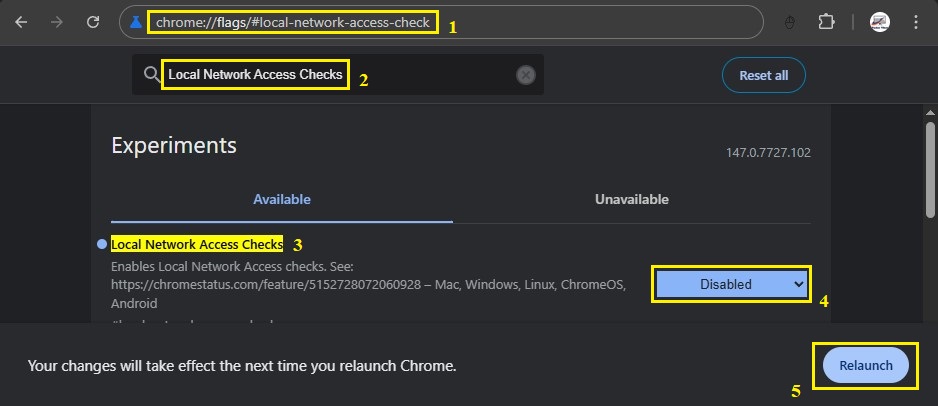Open the Extensions puzzle icon
This screenshot has width=938, height=406.
[826, 22]
